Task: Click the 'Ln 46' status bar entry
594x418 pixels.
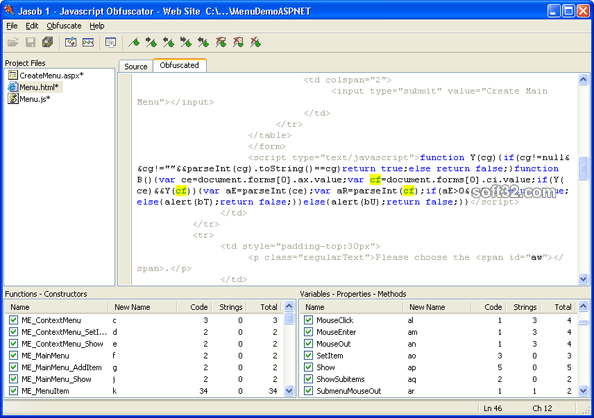Action: pyautogui.click(x=492, y=408)
